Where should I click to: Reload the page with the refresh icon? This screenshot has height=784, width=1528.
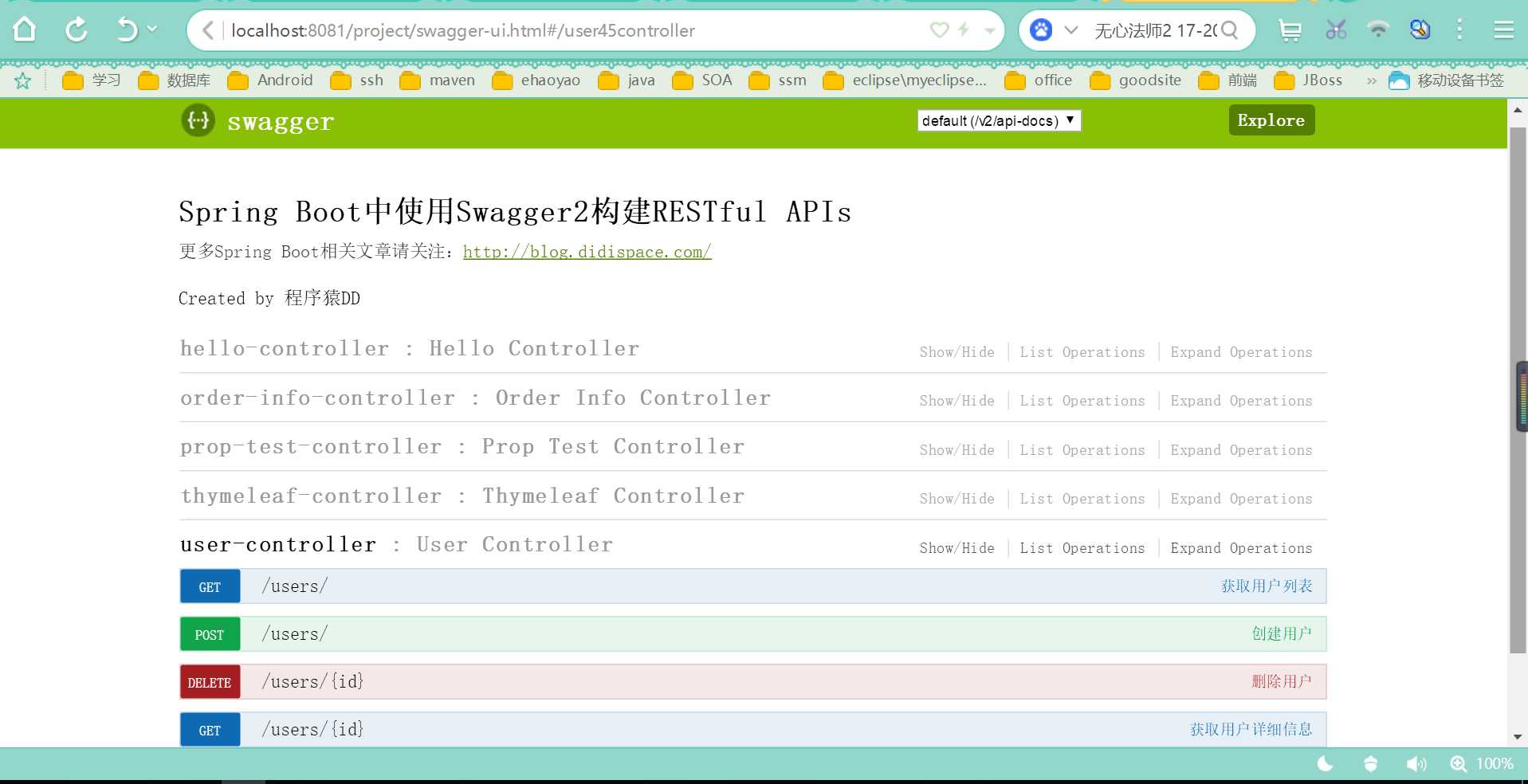coord(77,30)
